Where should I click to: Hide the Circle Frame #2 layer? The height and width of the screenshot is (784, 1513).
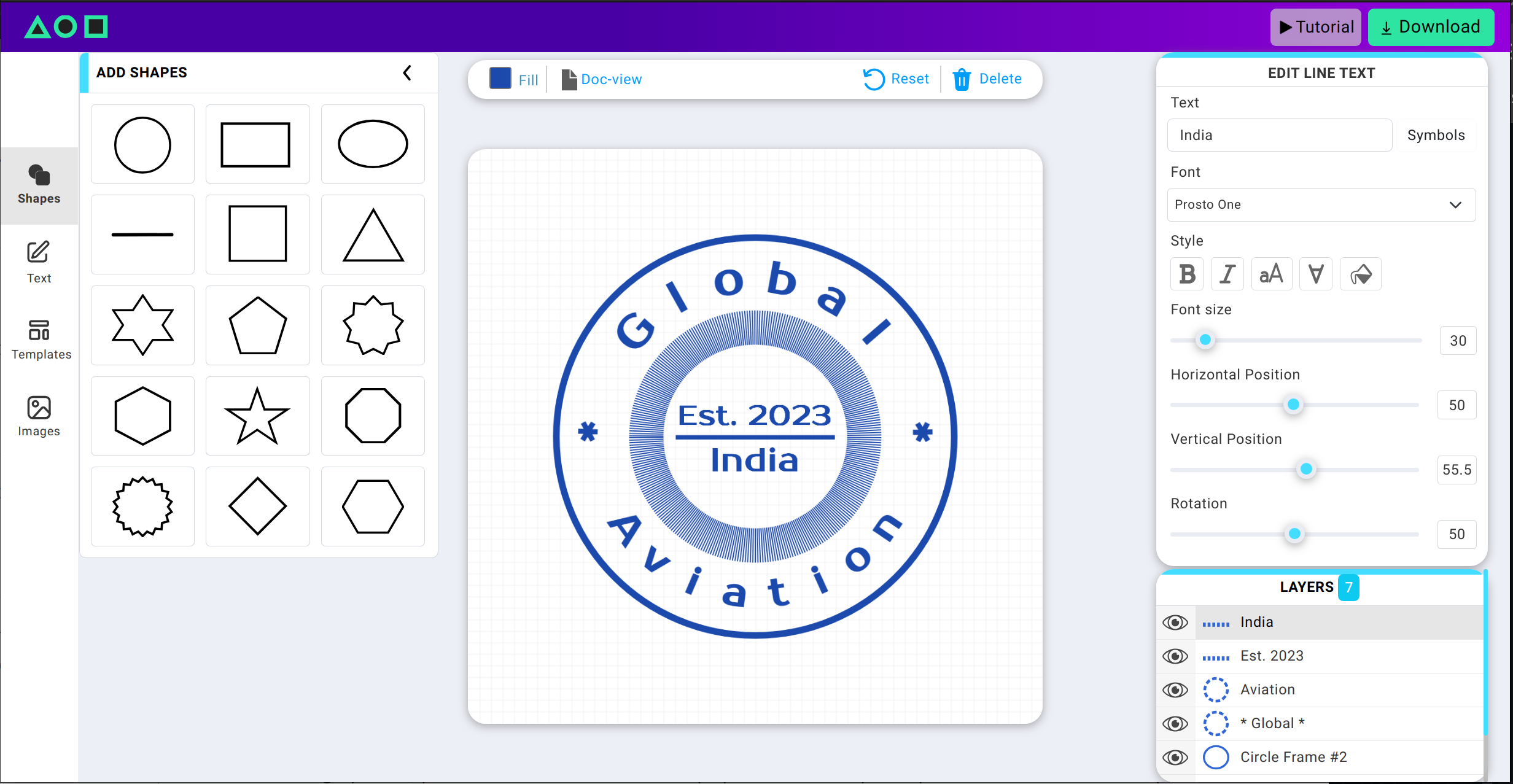click(x=1175, y=758)
